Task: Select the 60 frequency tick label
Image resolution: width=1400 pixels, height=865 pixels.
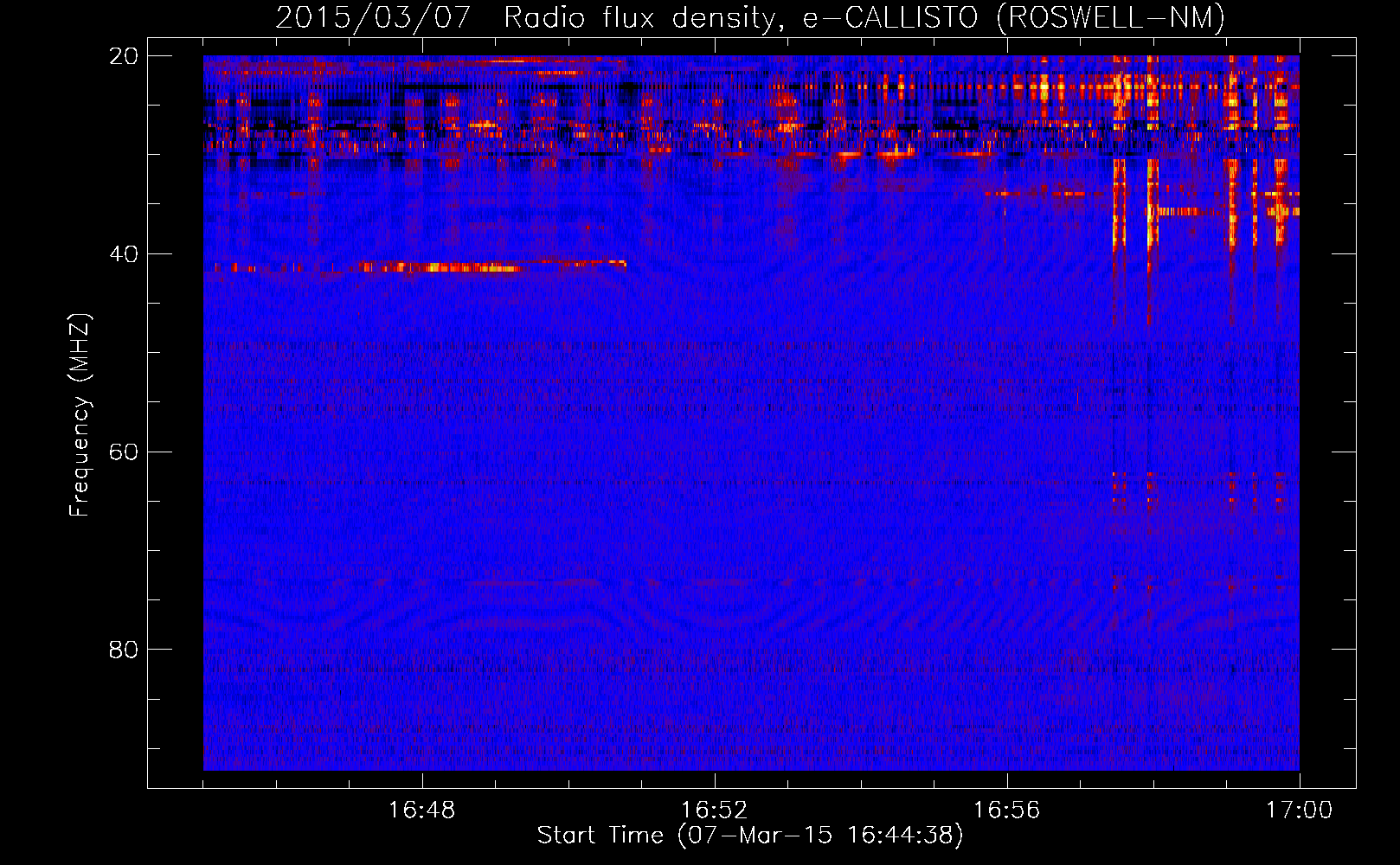Action: tap(124, 452)
